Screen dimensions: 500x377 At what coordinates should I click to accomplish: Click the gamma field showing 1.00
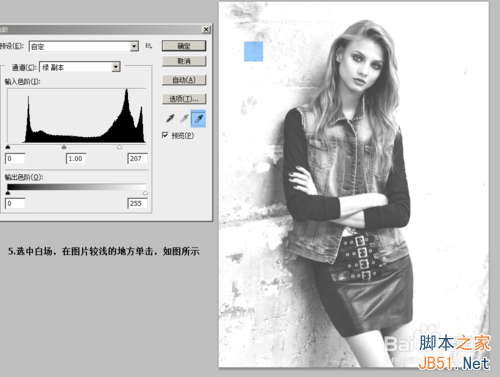point(76,159)
